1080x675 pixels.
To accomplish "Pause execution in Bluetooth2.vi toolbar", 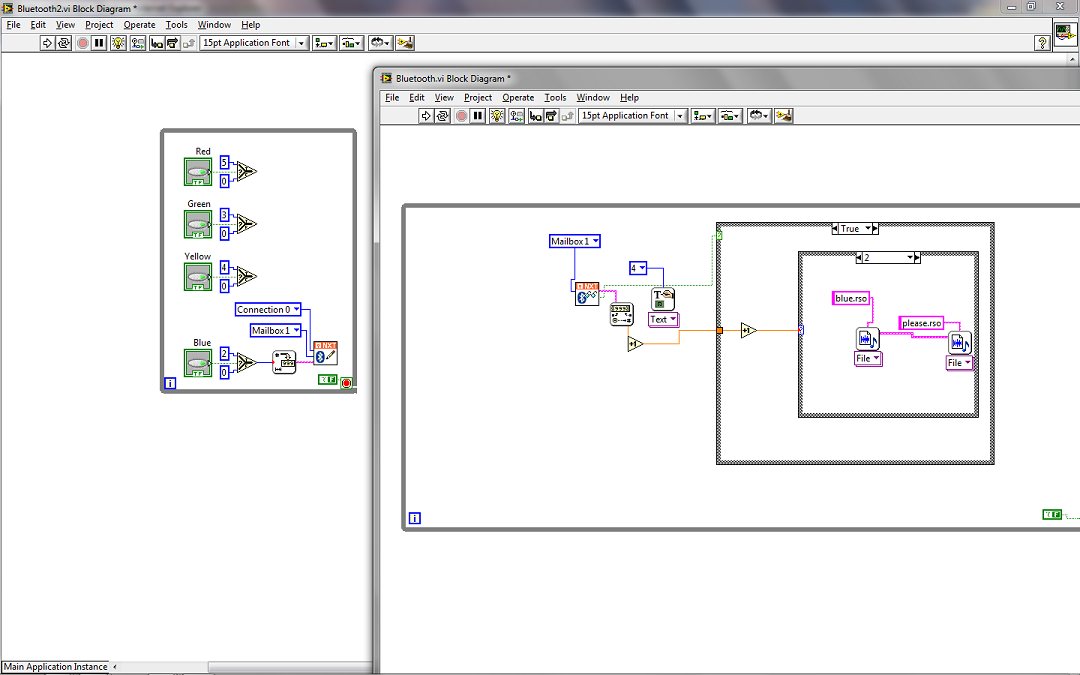I will 99,43.
